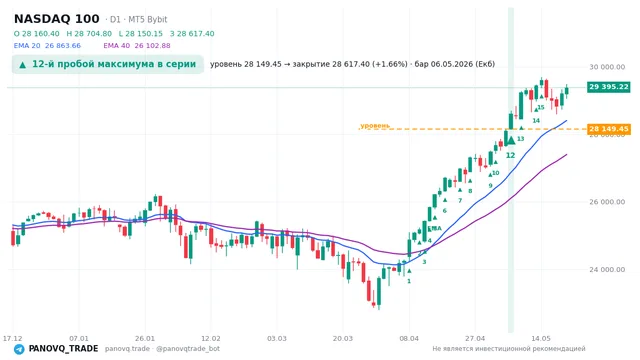Select the green 29 395.22 price tag
The height and width of the screenshot is (360, 640).
pos(609,87)
